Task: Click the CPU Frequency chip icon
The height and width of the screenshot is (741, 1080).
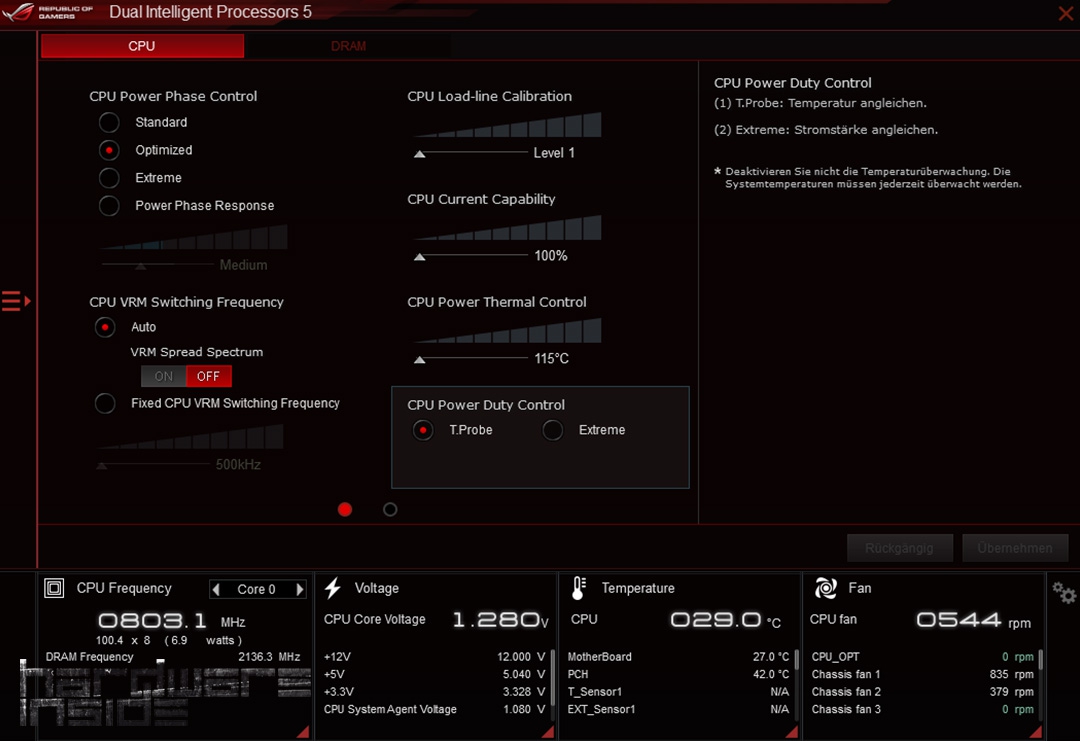Action: [x=54, y=588]
